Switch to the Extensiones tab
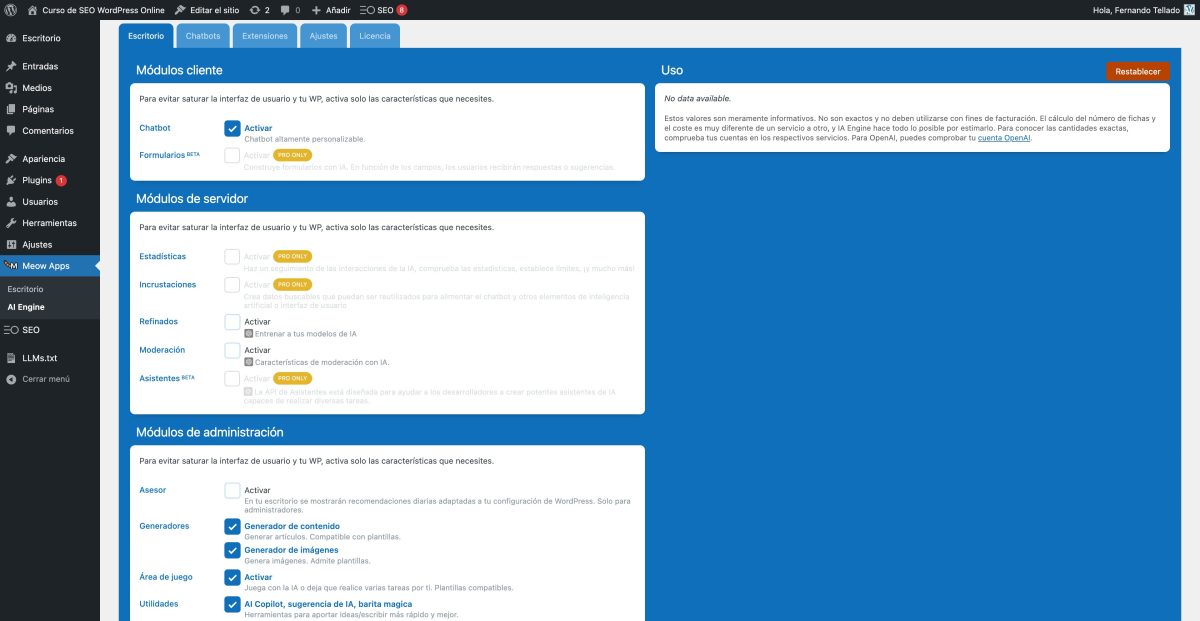The height and width of the screenshot is (621, 1200). pyautogui.click(x=265, y=36)
